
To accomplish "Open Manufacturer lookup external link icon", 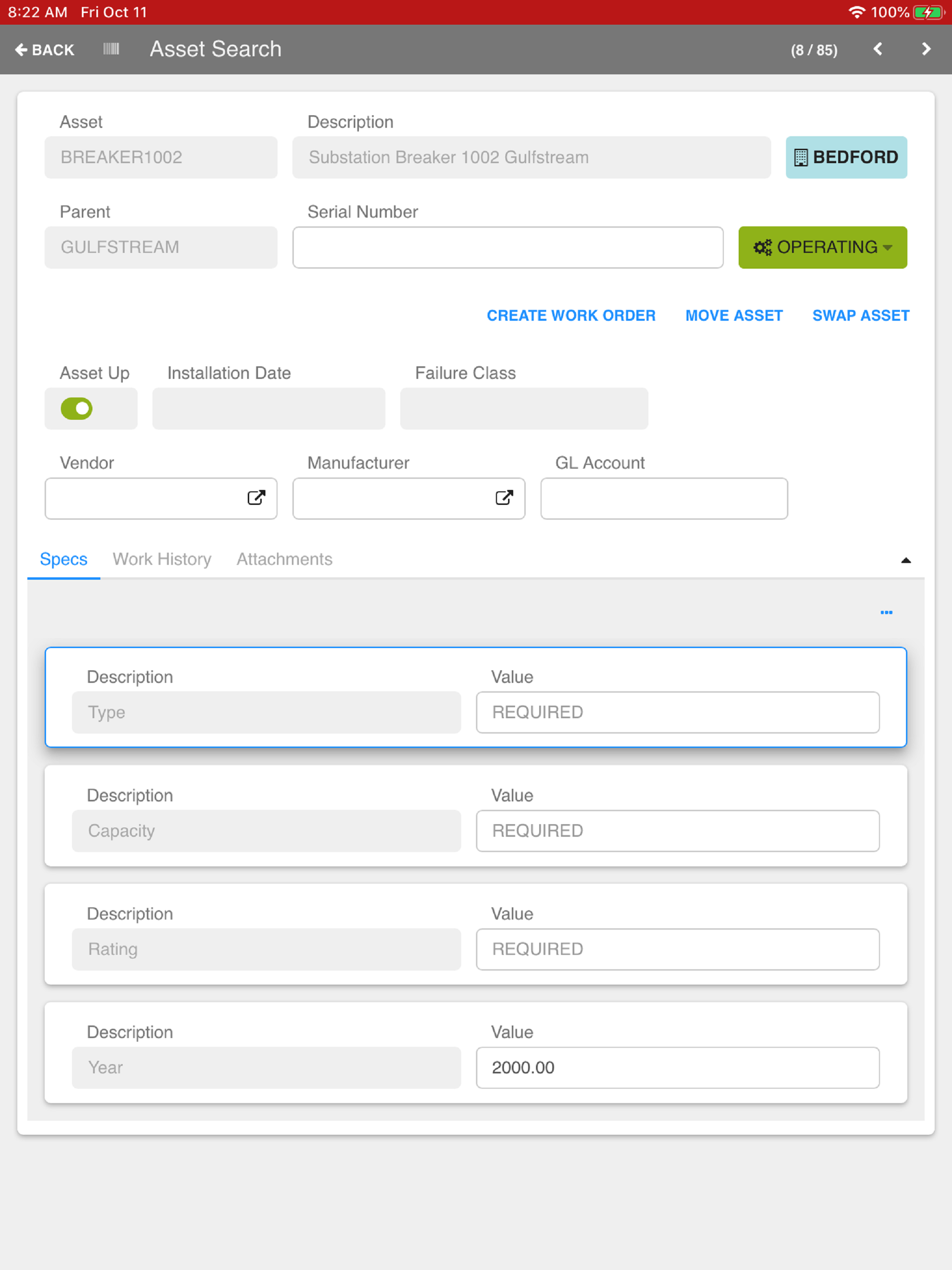I will 503,498.
